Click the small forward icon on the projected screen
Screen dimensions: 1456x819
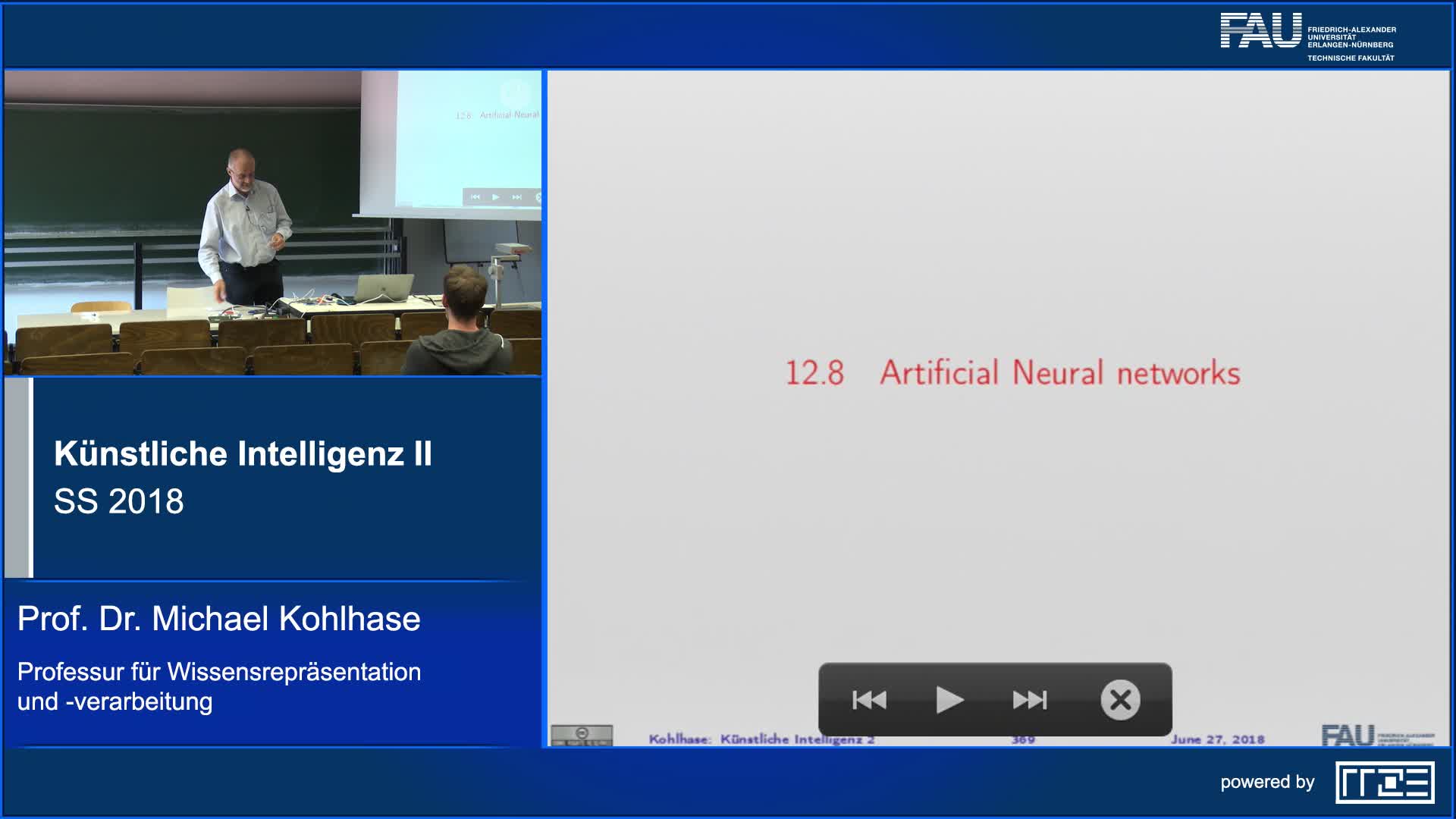pos(517,197)
